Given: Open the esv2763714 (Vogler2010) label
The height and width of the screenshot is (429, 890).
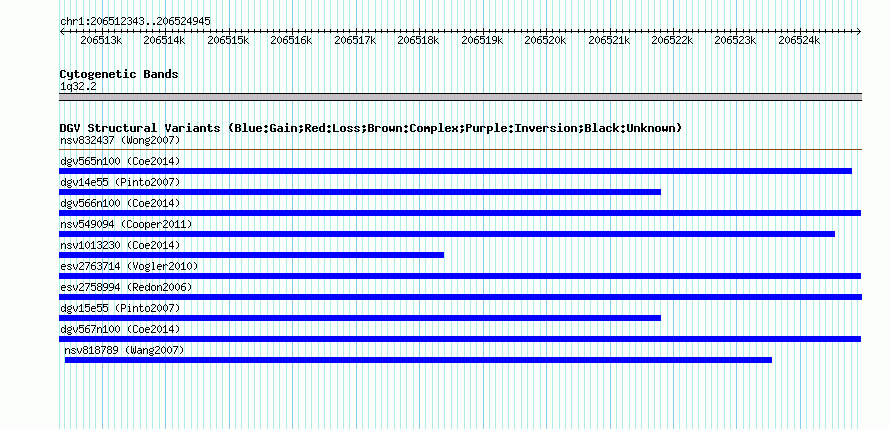Looking at the screenshot, I should pos(129,266).
